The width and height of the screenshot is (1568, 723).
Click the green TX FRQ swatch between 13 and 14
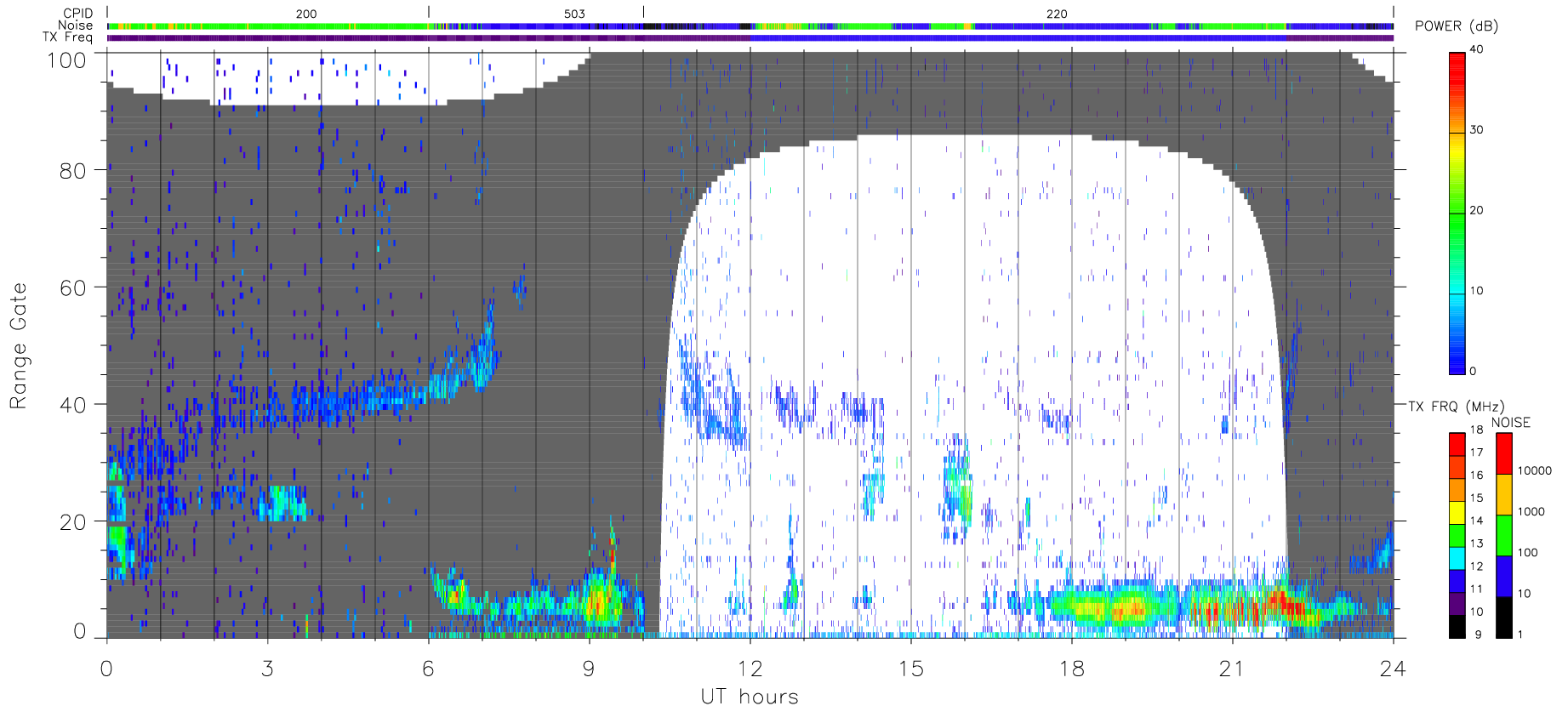1457,535
